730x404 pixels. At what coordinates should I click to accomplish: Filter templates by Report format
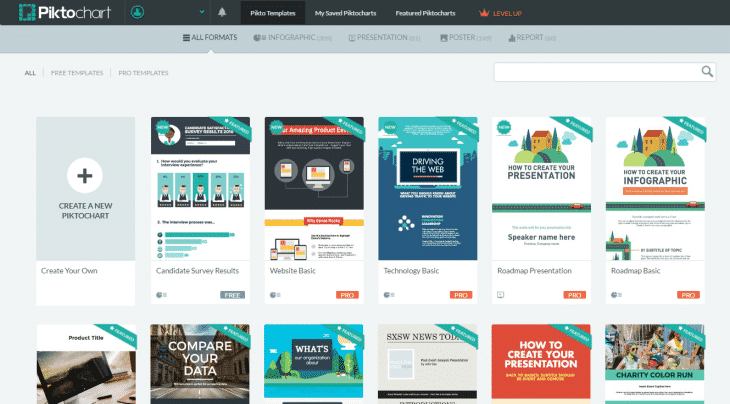pyautogui.click(x=531, y=38)
